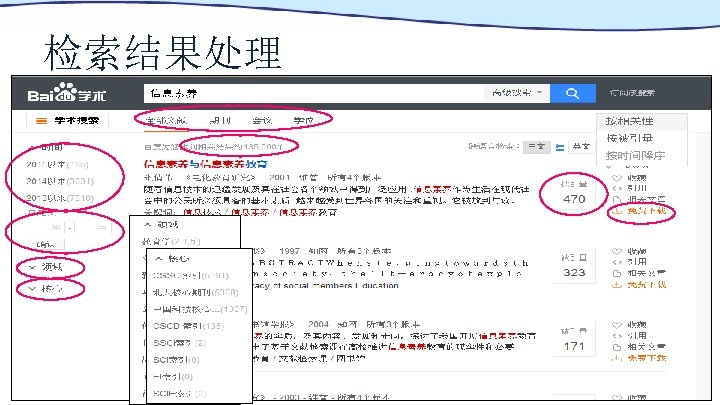Select 教育学 in the 领域 popup
Screen dimensions: 720x405
pos(171,241)
